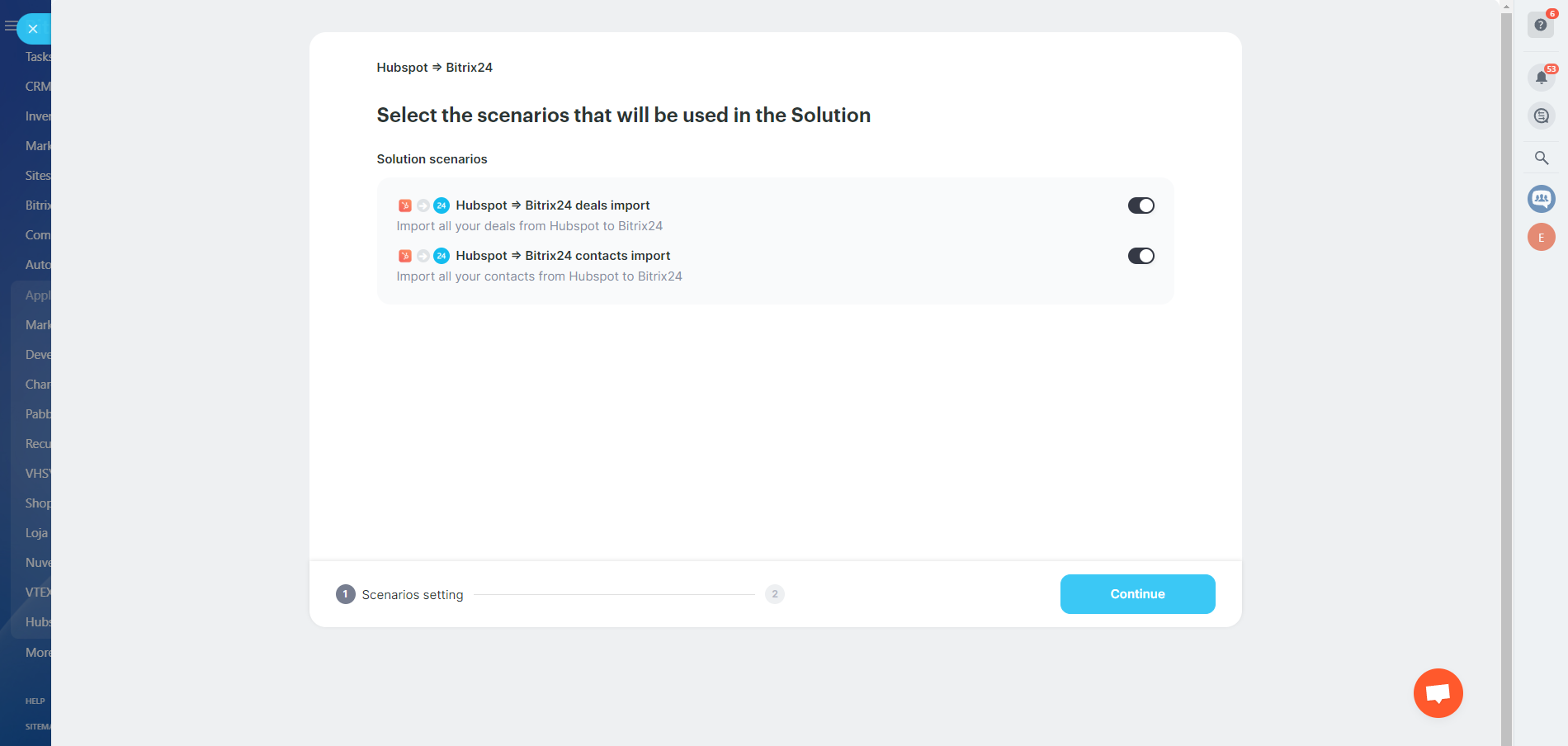
Task: Click the page vertical scrollbar
Action: pos(1506,371)
